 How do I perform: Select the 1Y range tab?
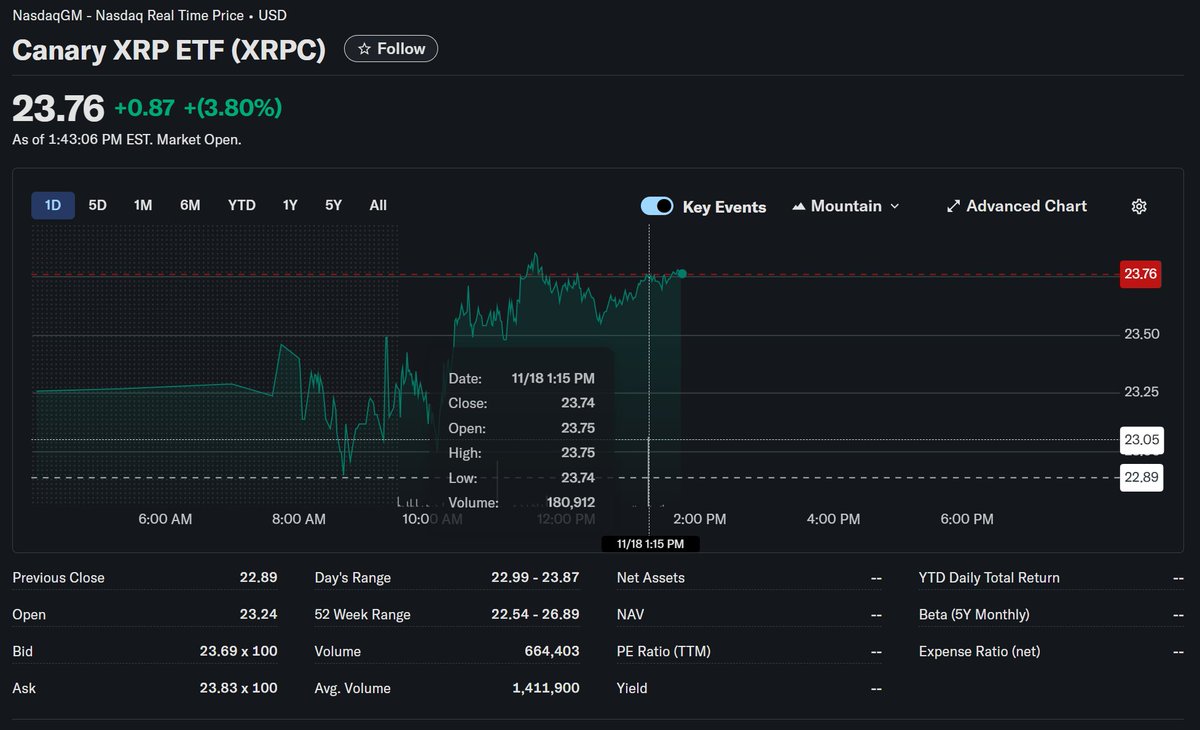coord(289,204)
